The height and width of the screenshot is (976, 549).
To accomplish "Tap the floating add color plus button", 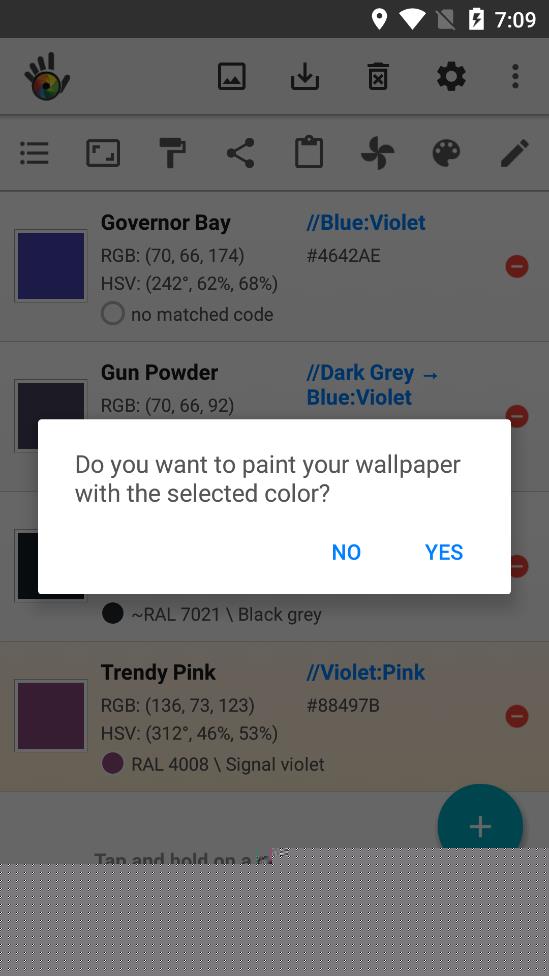I will click(480, 826).
